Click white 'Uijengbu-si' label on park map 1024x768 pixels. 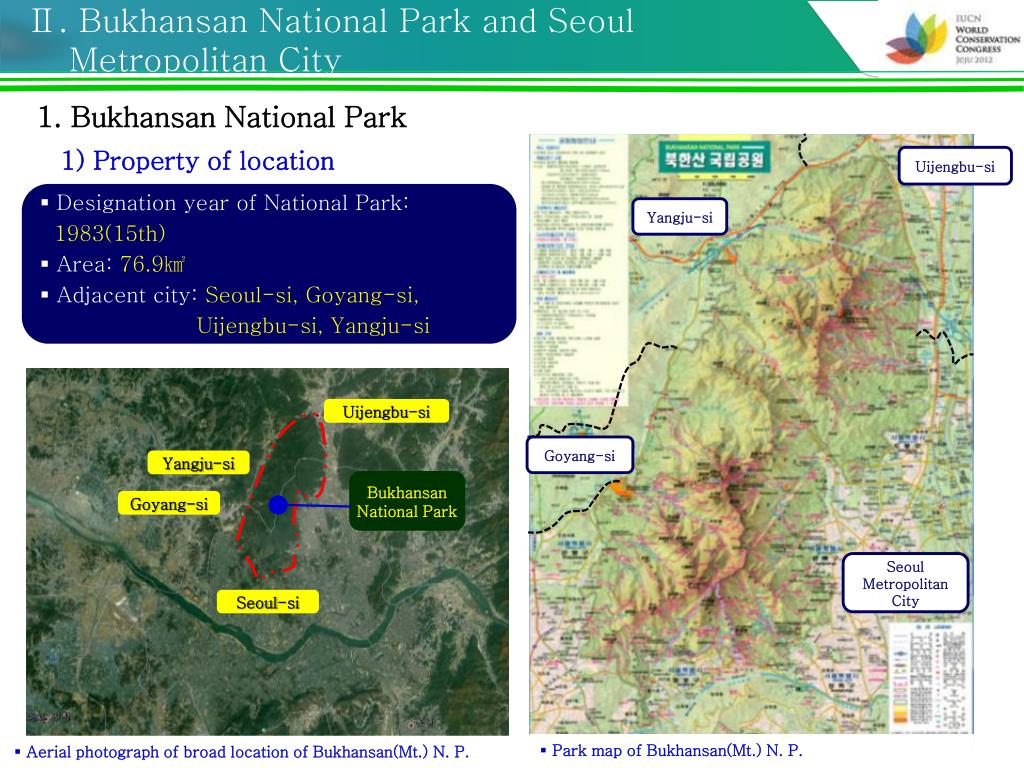click(x=955, y=167)
